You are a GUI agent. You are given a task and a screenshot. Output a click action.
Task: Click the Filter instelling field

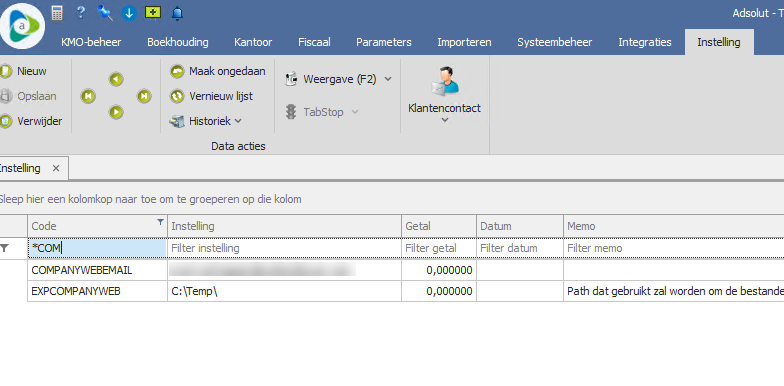pyautogui.click(x=284, y=248)
